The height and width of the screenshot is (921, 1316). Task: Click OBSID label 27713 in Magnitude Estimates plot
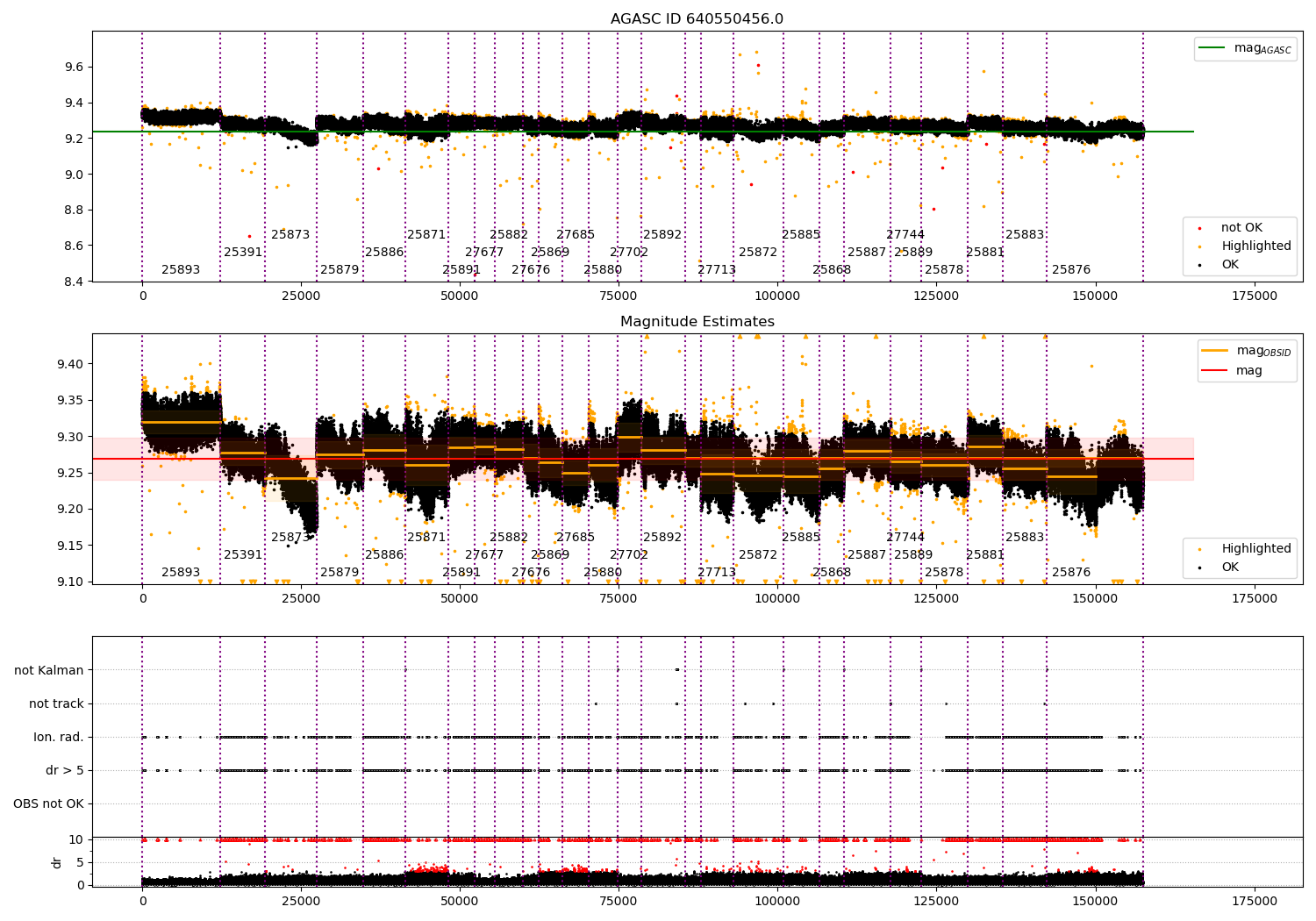click(717, 573)
